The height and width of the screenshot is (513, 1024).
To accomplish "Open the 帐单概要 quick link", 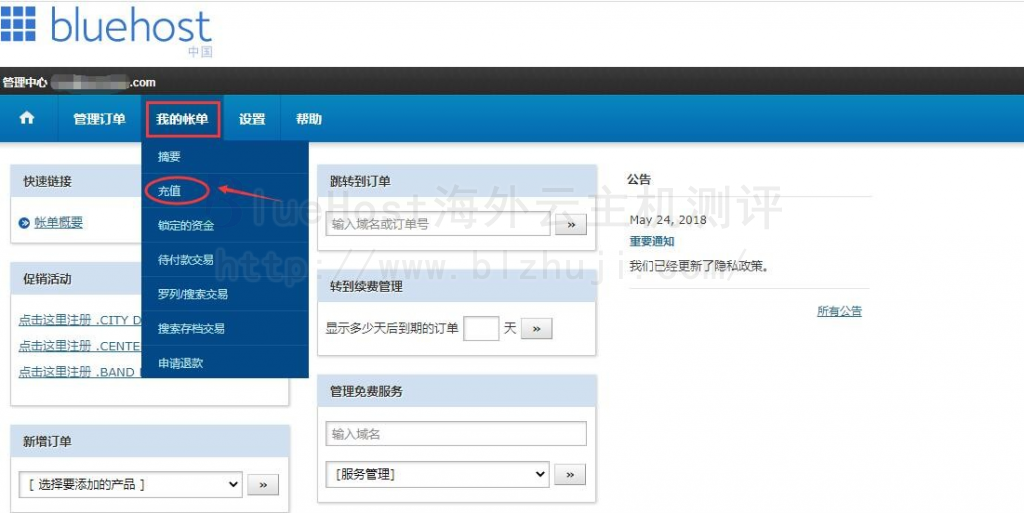I will pos(59,223).
